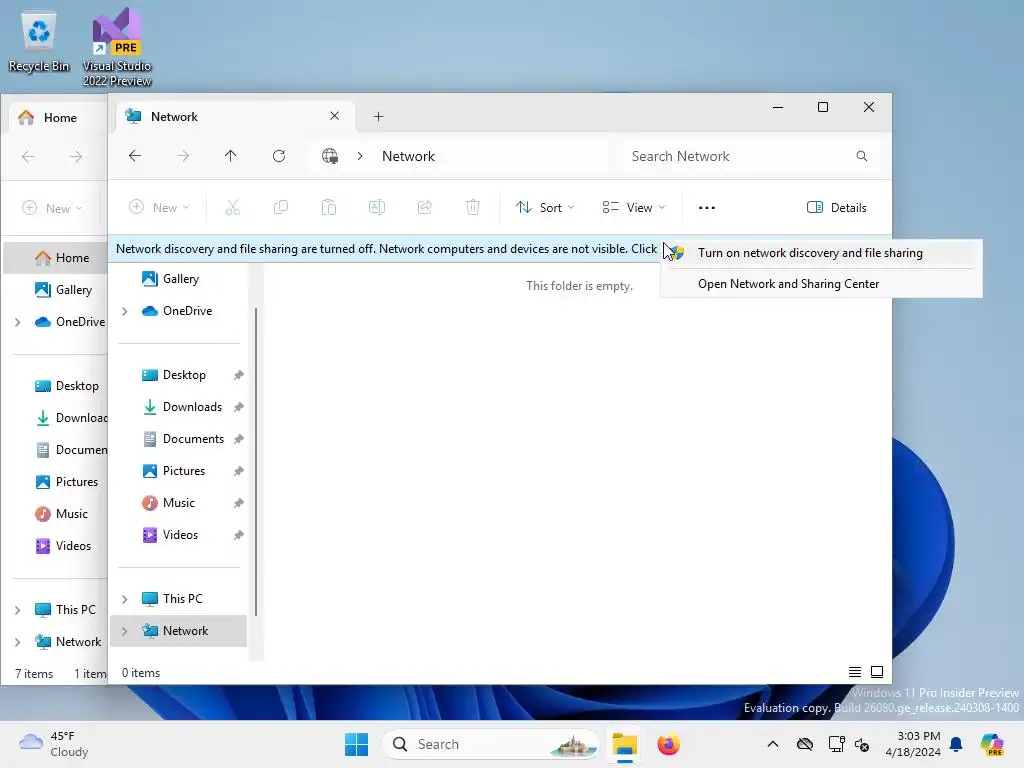Open Visual Studio 2022 Preview shortcut
Image resolution: width=1024 pixels, height=768 pixels.
coord(117,47)
